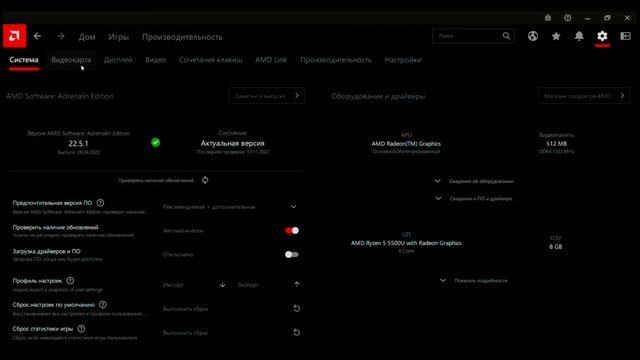The height and width of the screenshot is (360, 640).
Task: Open the top Производительность menu
Action: point(182,37)
